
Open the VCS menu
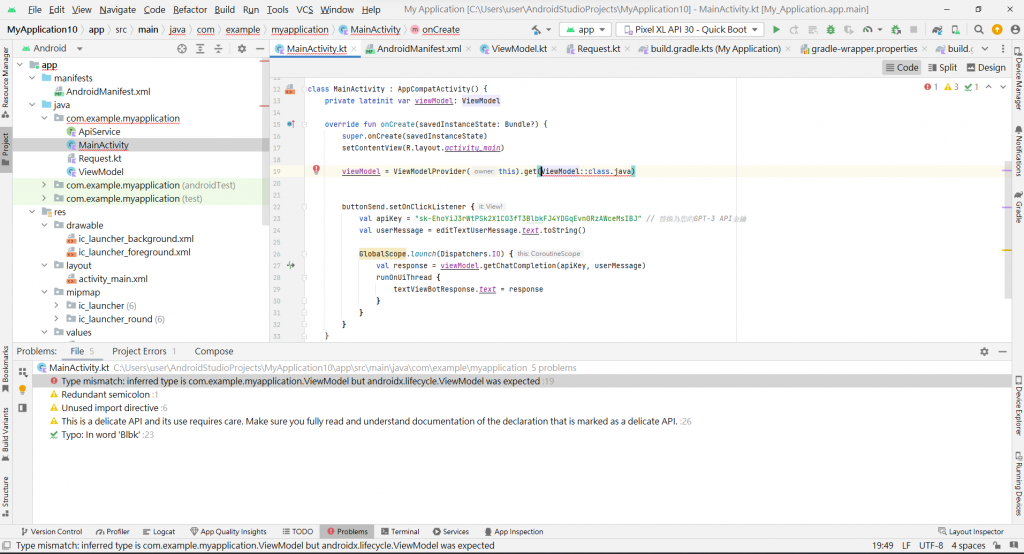304,10
